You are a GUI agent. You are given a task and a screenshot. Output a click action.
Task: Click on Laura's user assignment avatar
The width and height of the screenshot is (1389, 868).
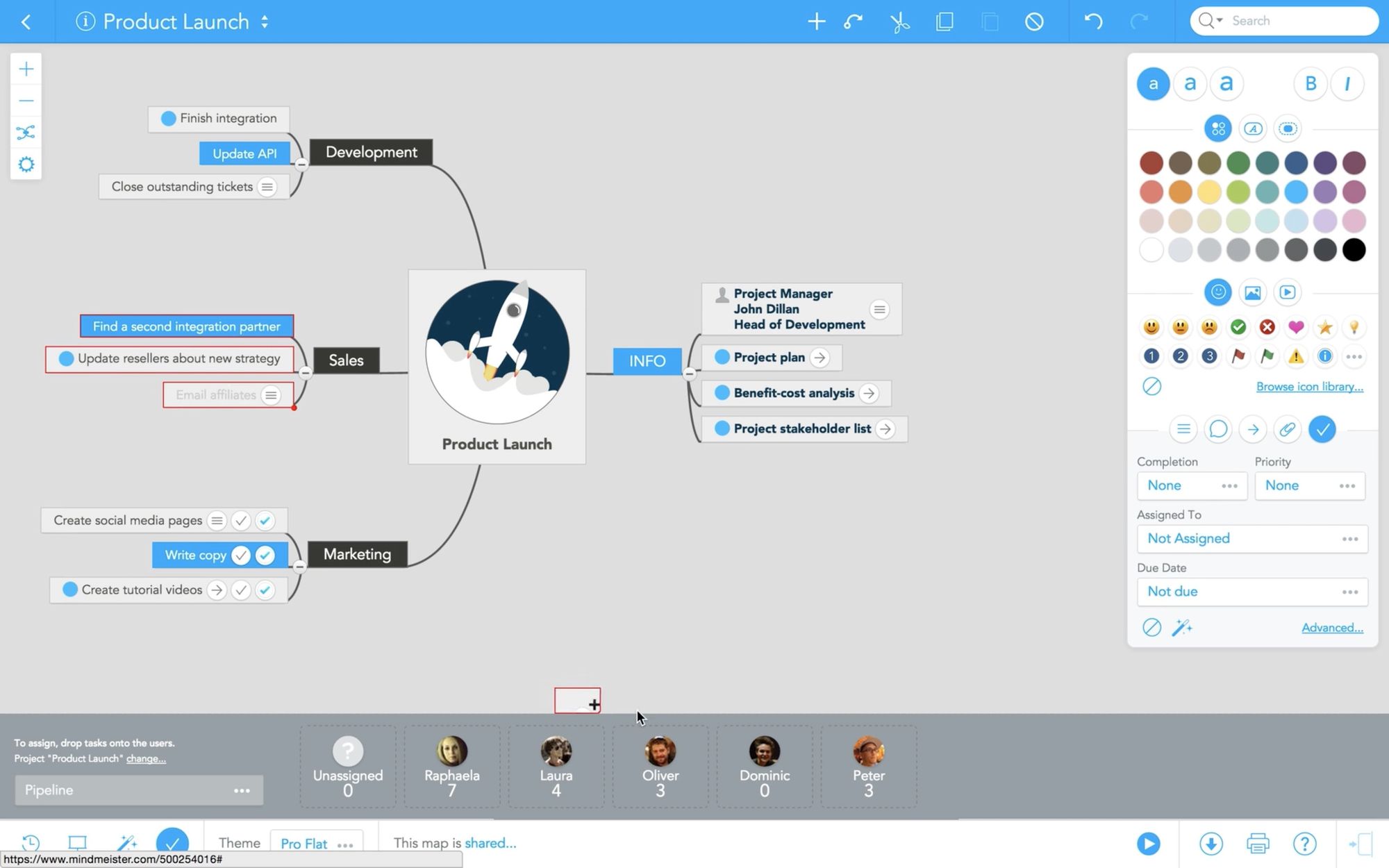pos(556,751)
